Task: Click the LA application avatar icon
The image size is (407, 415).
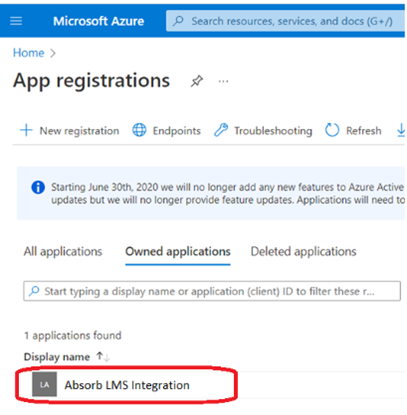Action: (x=44, y=385)
